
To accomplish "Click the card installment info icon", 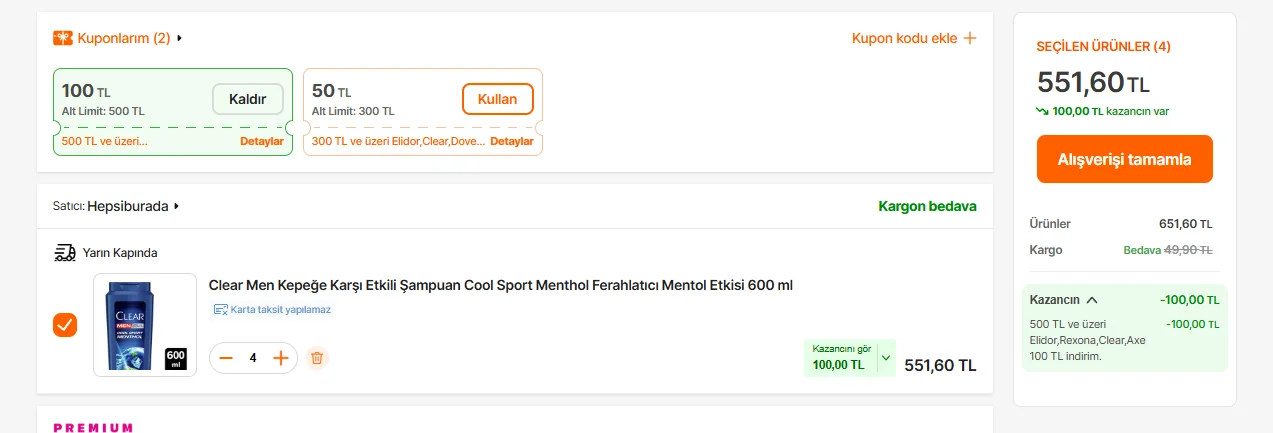I will pyautogui.click(x=221, y=310).
